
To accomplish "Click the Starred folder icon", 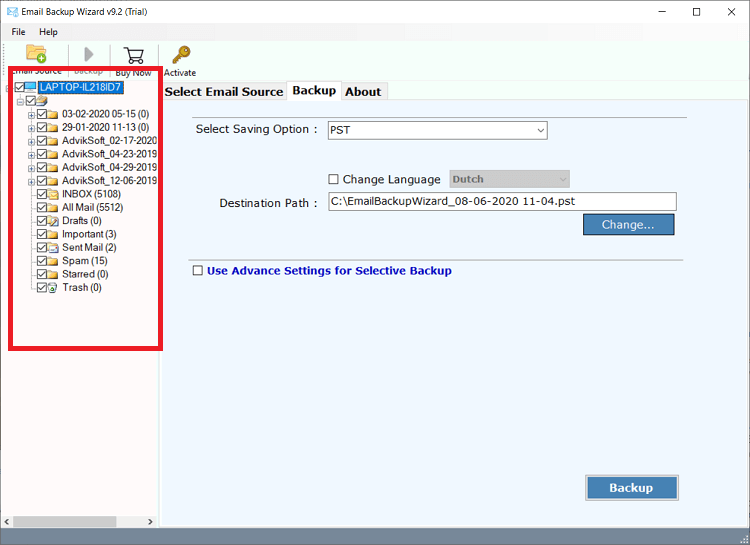I will [53, 275].
